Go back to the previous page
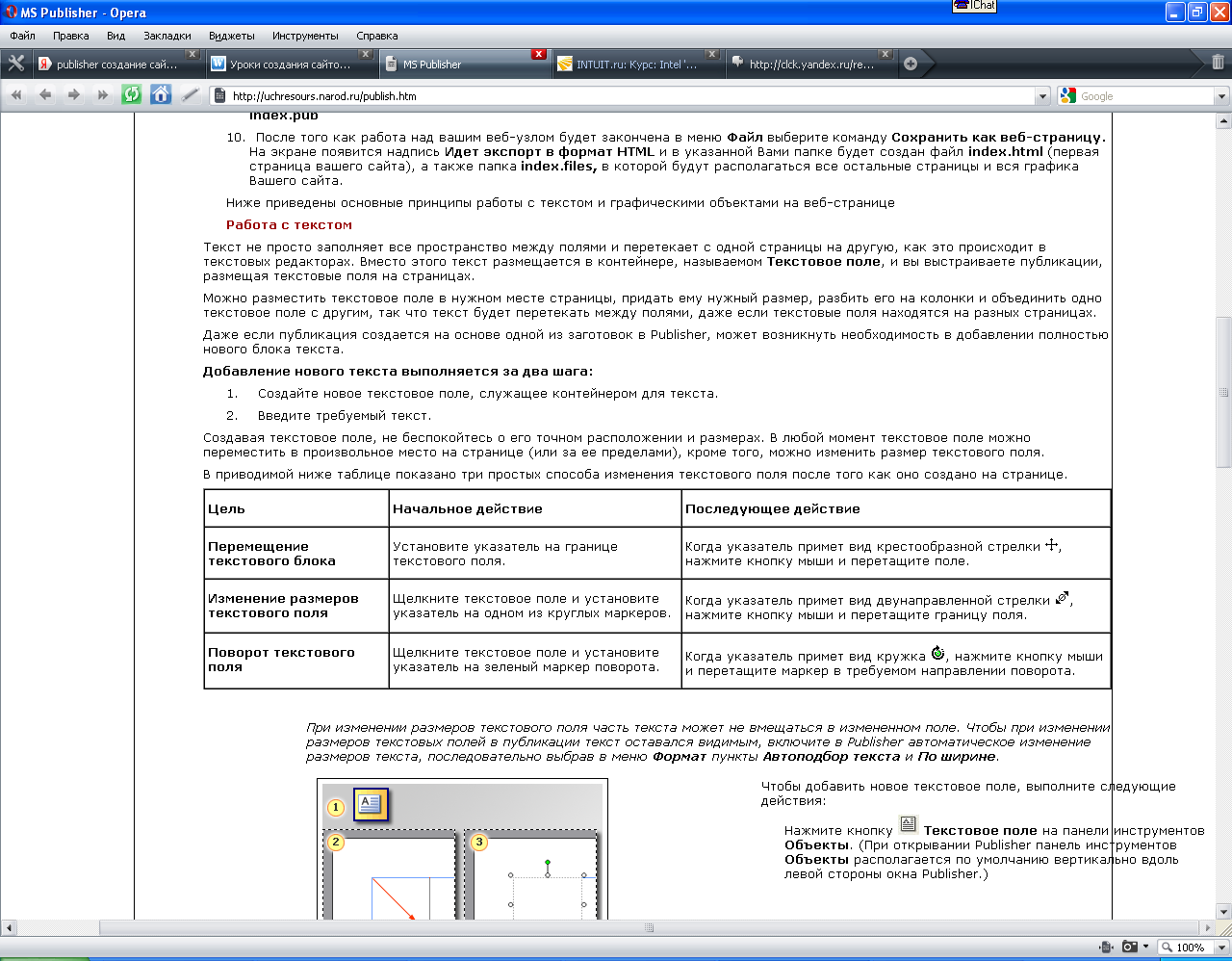Screen dimensions: 1232x961 pos(45,94)
